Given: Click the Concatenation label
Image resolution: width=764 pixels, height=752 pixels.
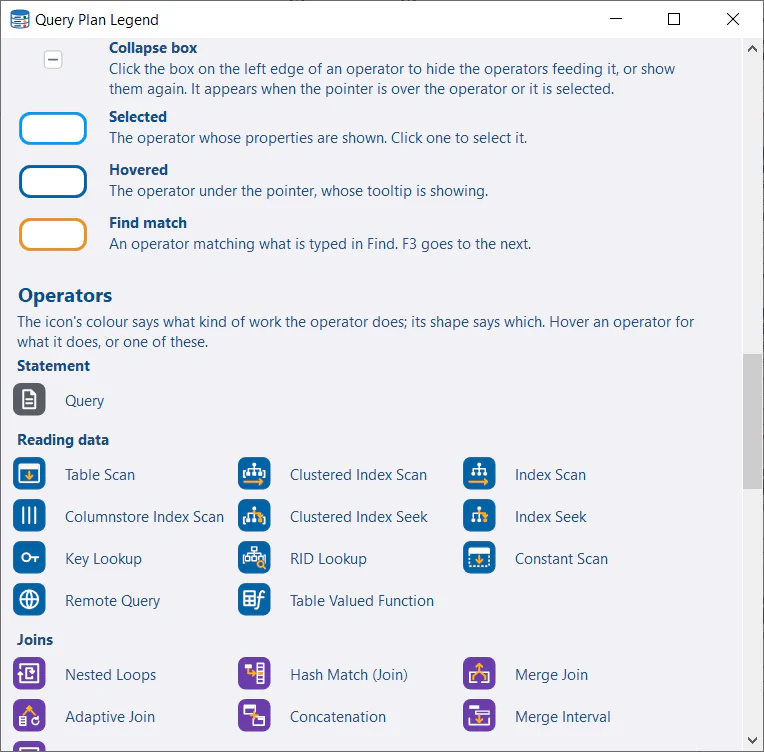Looking at the screenshot, I should pos(338,716).
